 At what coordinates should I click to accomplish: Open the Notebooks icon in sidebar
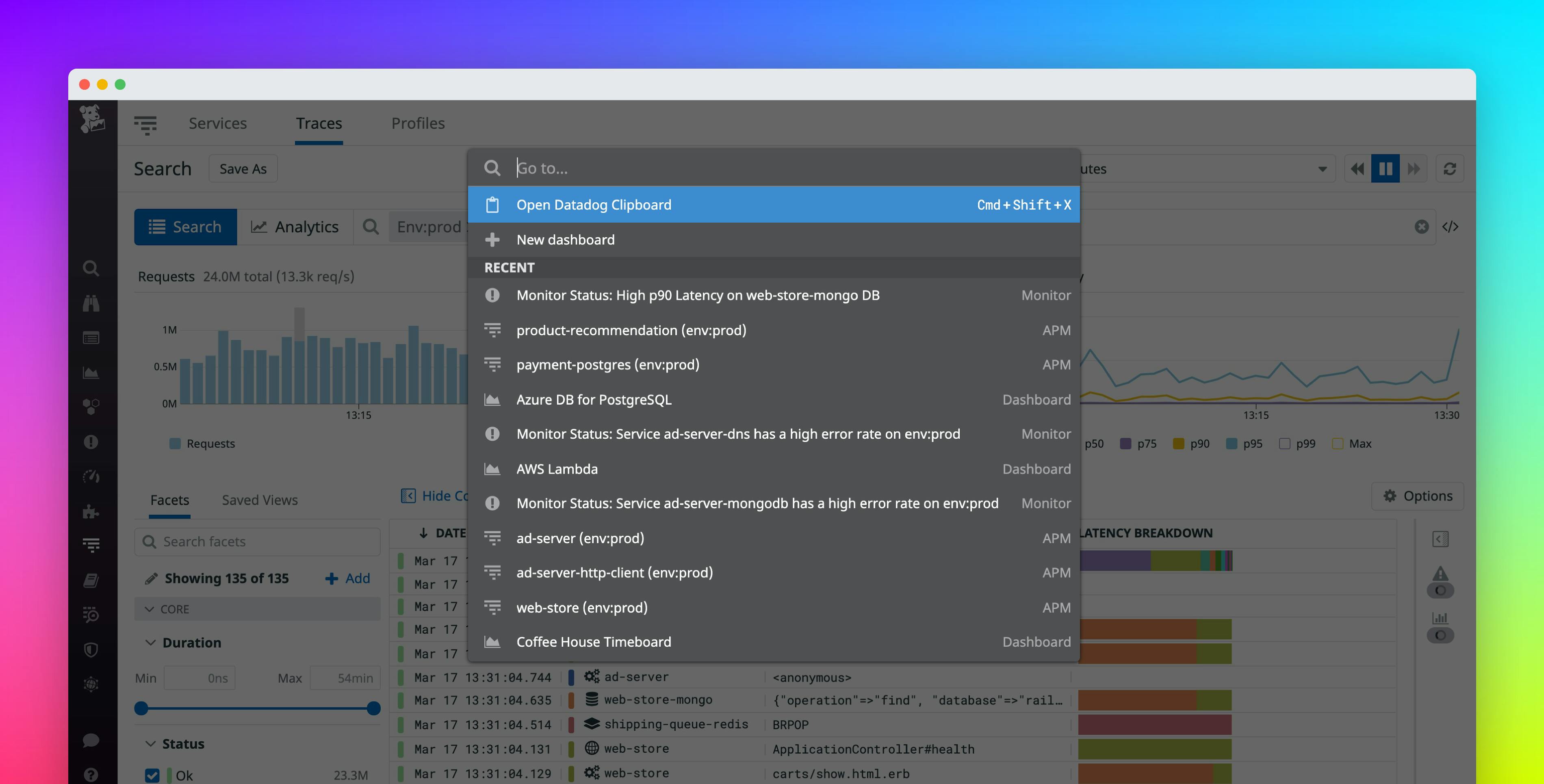pos(91,580)
